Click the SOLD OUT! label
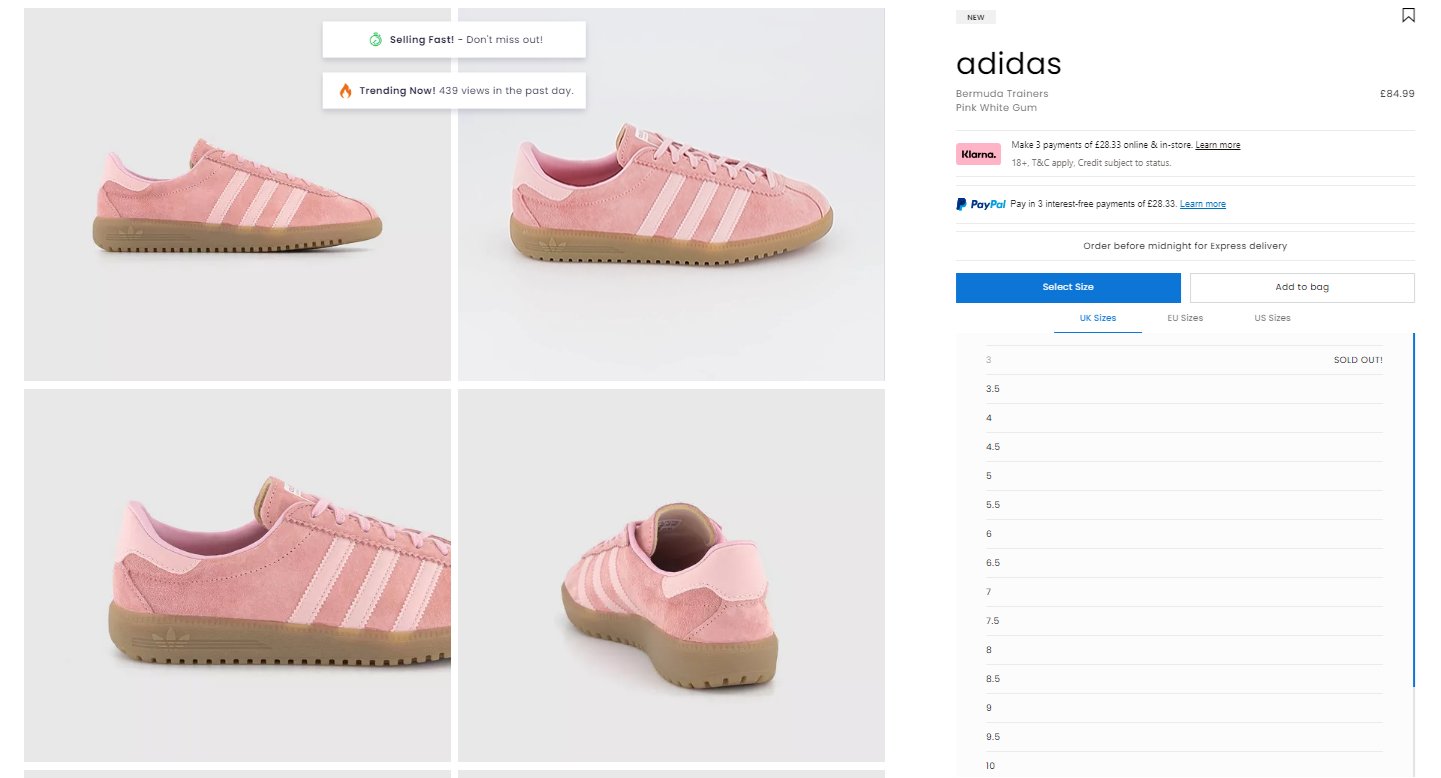Screen dimensions: 1441x778 click(x=1358, y=360)
